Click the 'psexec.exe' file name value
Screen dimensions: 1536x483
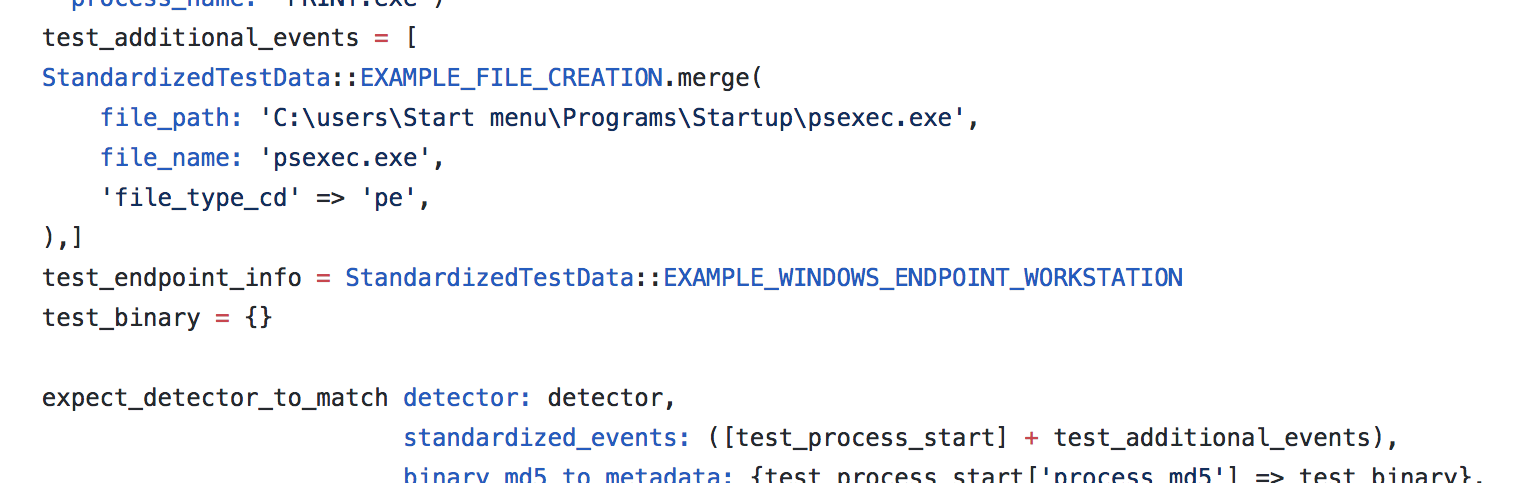(350, 158)
